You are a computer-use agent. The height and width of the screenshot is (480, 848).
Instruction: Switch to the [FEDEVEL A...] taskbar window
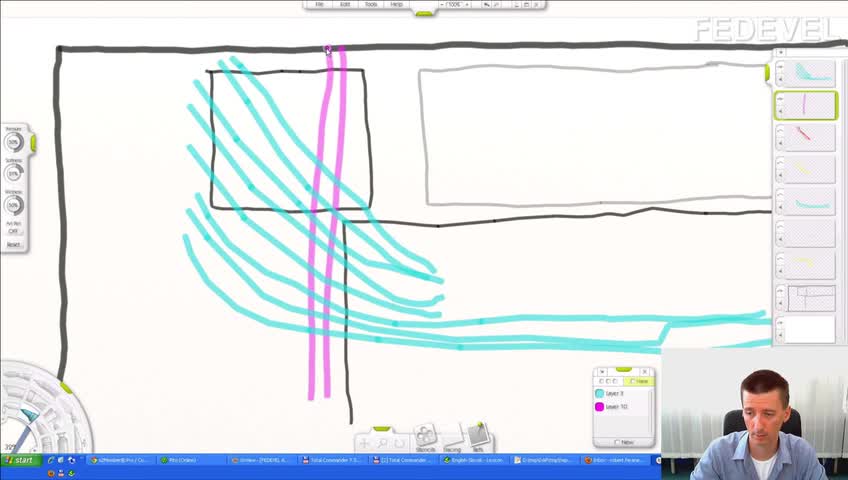262,460
